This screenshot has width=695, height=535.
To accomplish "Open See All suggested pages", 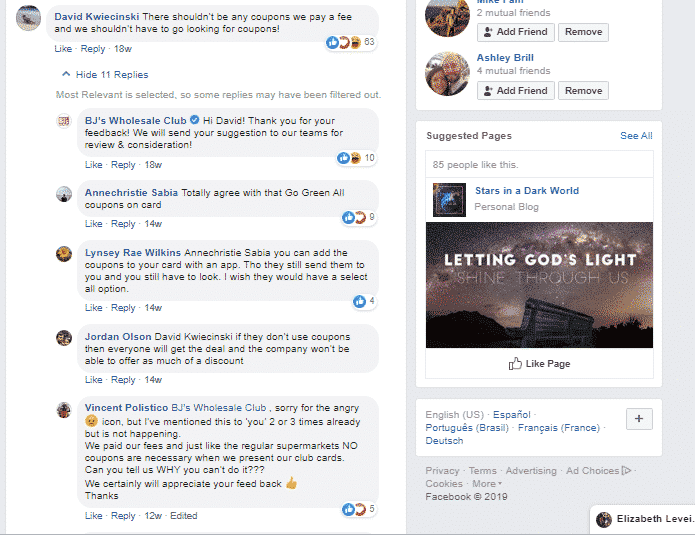I will click(x=636, y=136).
